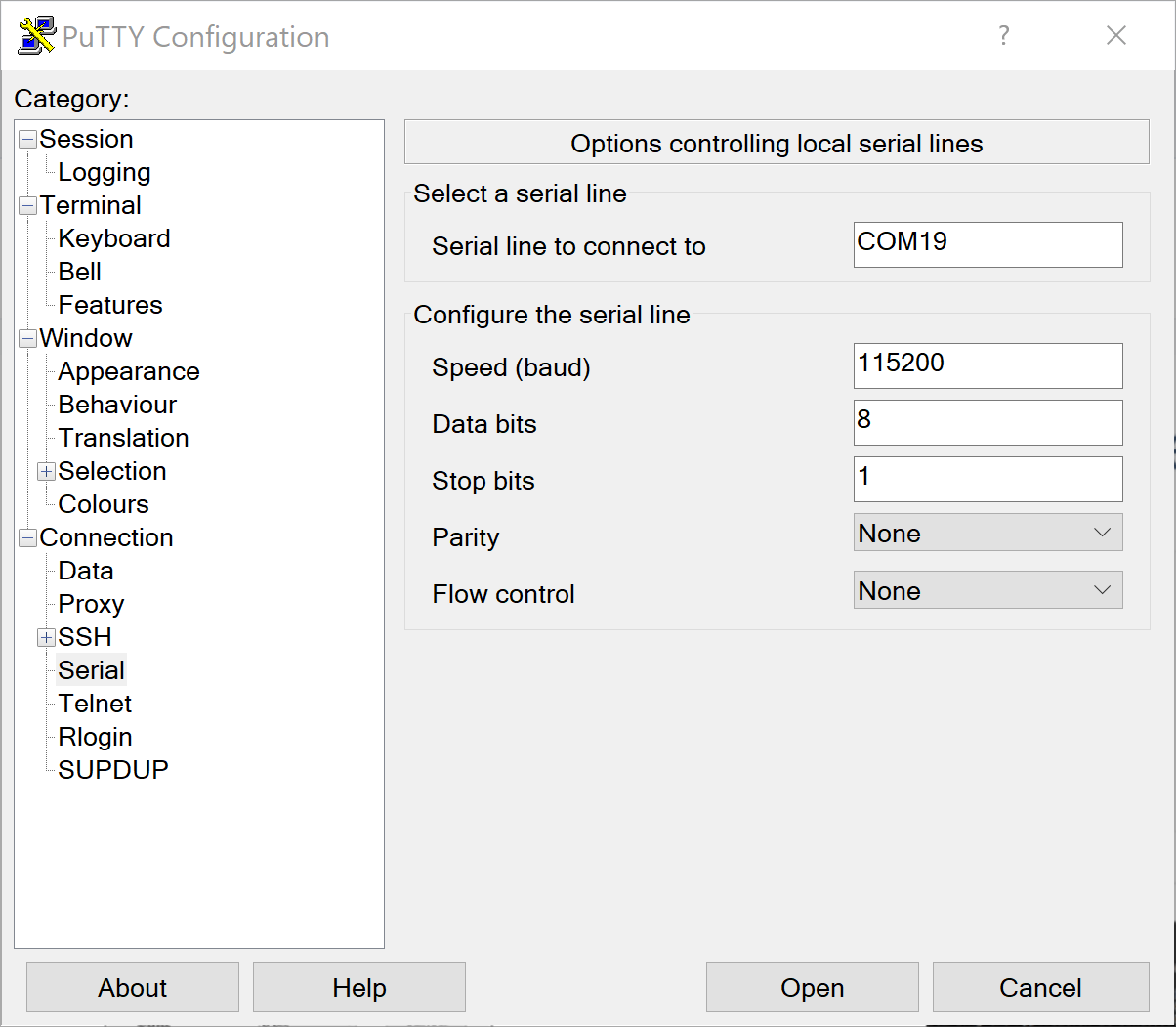1176x1027 pixels.
Task: Open Behaviour settings category
Action: tap(117, 405)
